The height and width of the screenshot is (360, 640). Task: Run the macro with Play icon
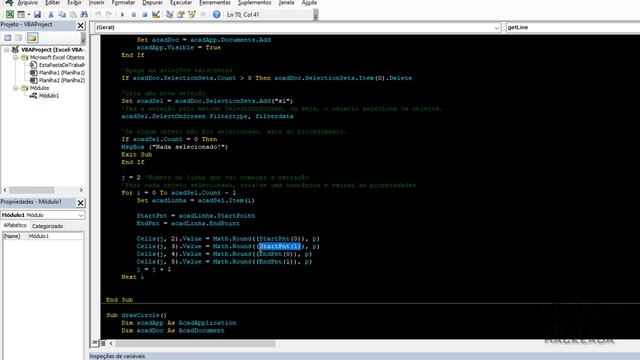coord(122,14)
